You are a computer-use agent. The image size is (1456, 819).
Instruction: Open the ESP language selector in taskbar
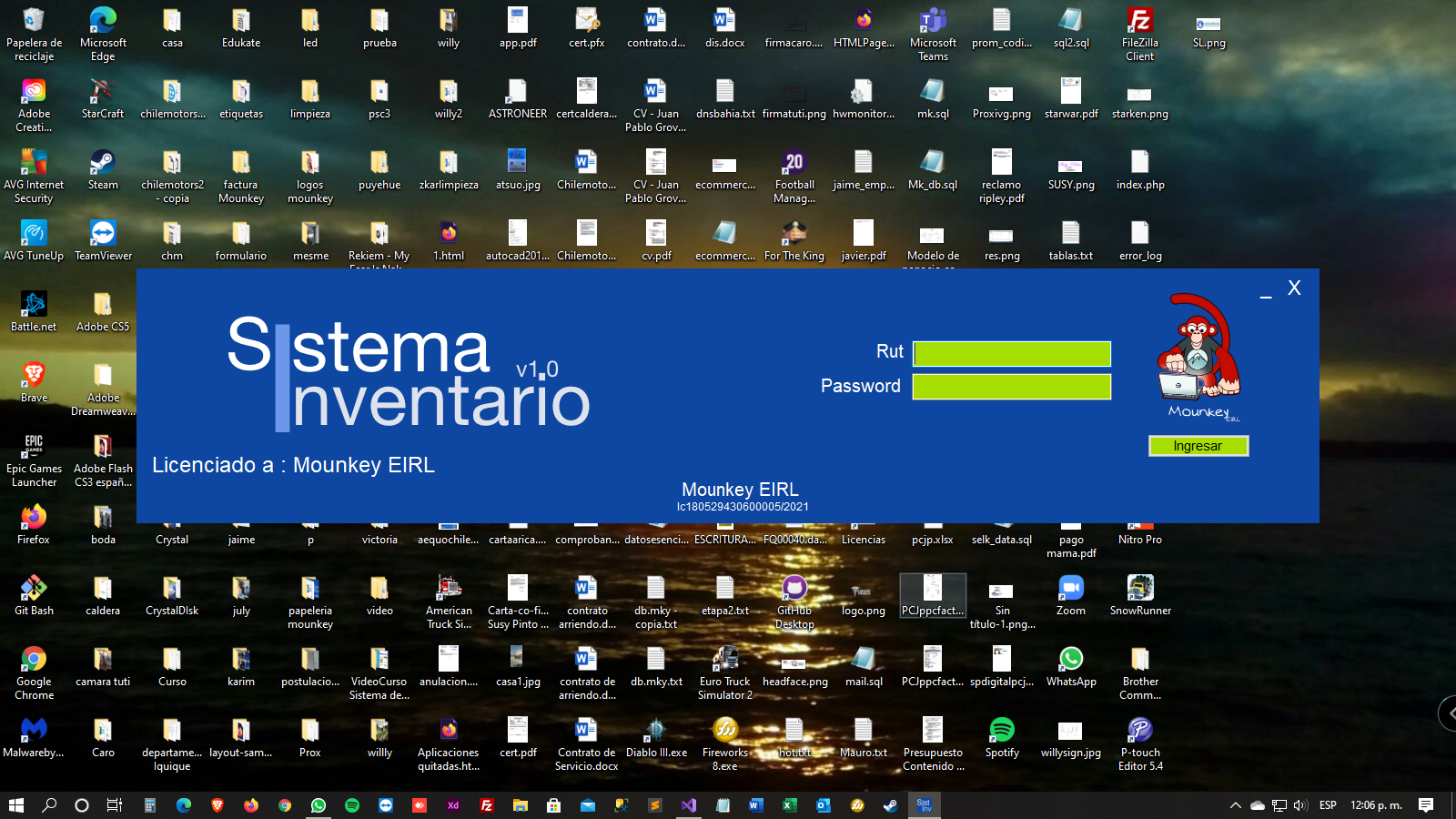pyautogui.click(x=1328, y=805)
